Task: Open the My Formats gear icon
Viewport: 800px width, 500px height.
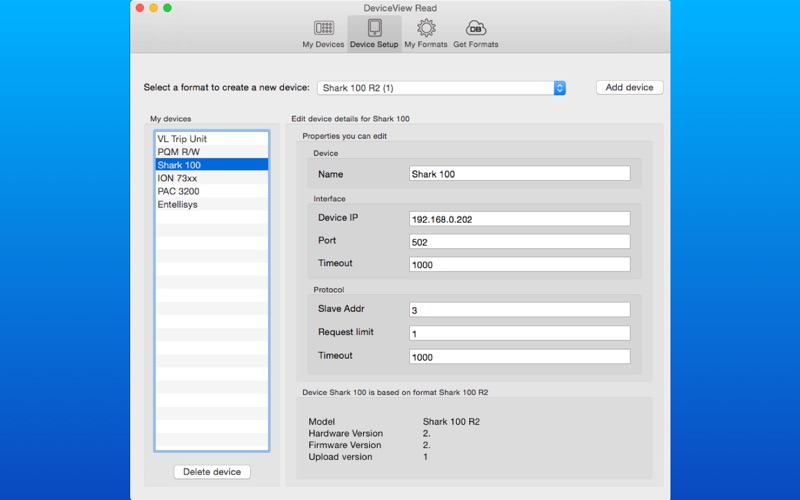Action: [425, 32]
